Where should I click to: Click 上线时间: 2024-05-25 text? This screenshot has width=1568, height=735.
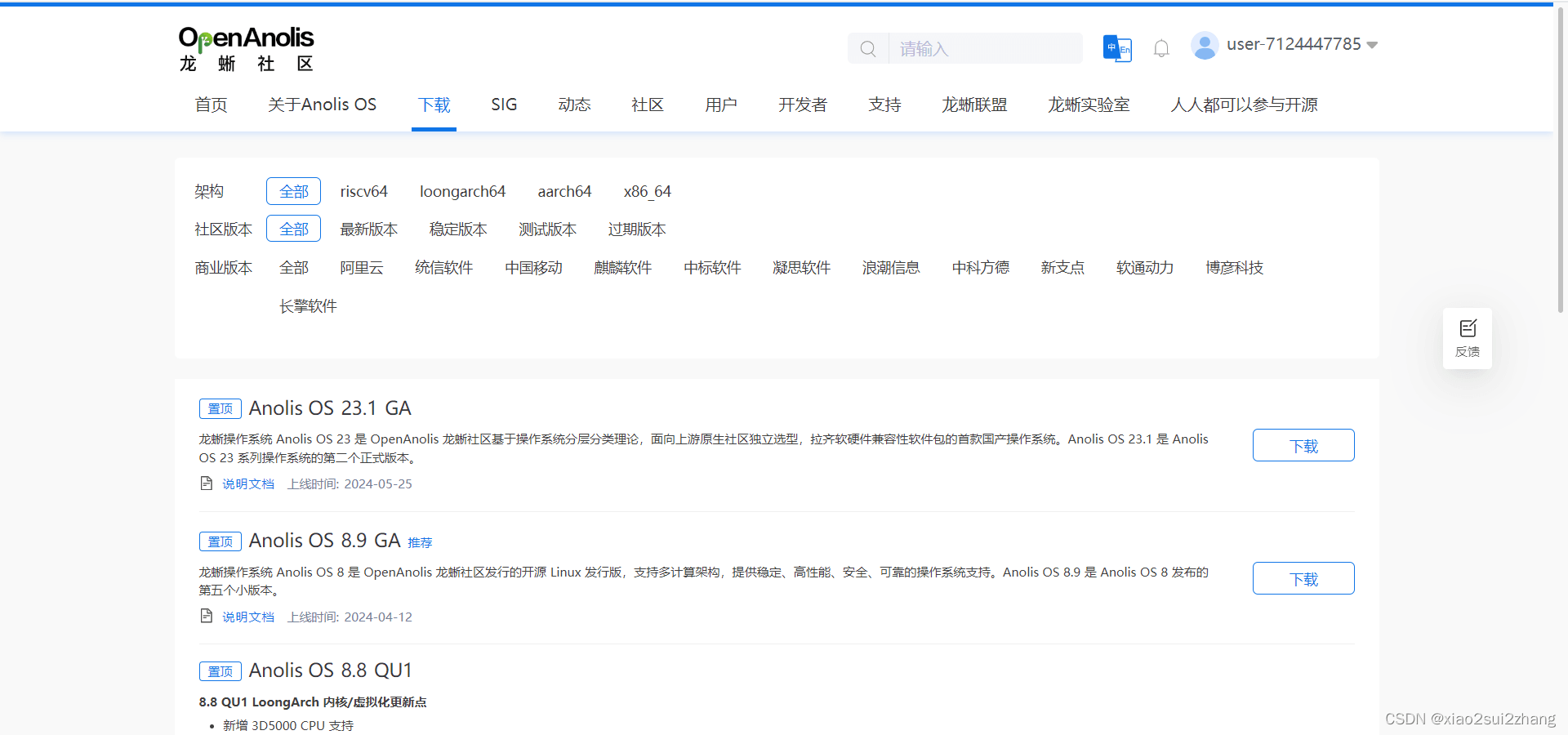[x=350, y=483]
